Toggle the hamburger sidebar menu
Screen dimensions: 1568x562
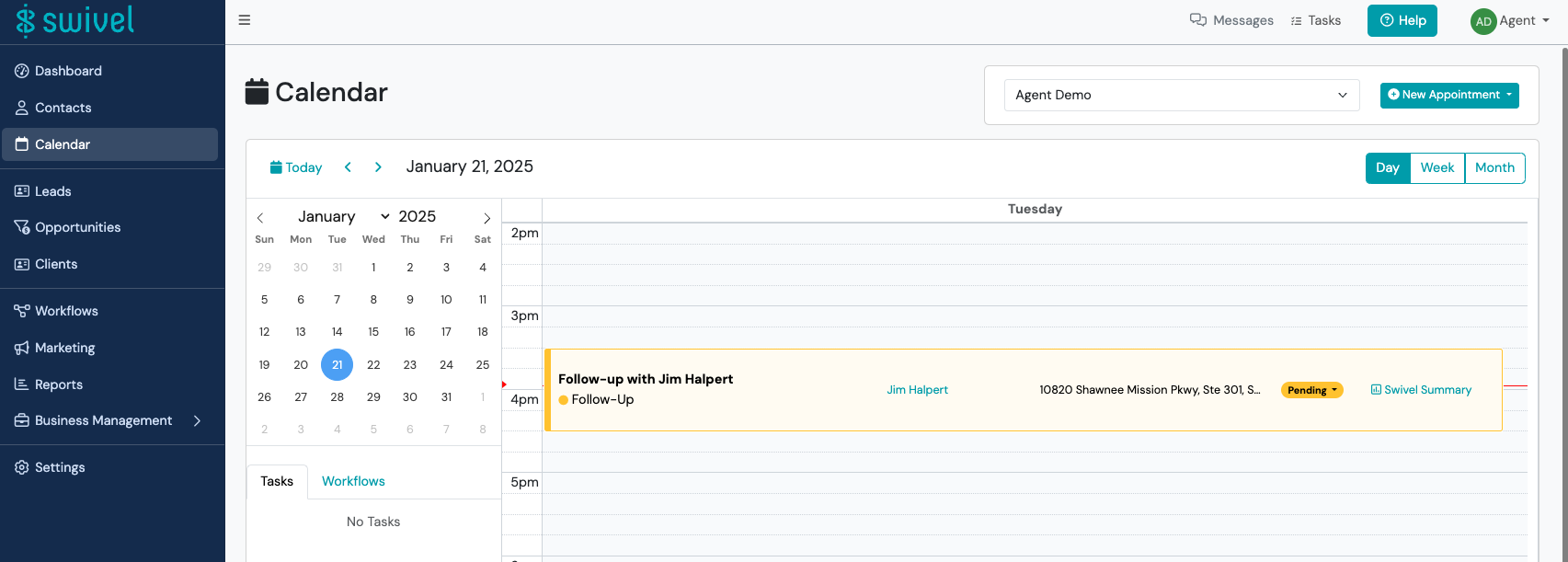(245, 20)
